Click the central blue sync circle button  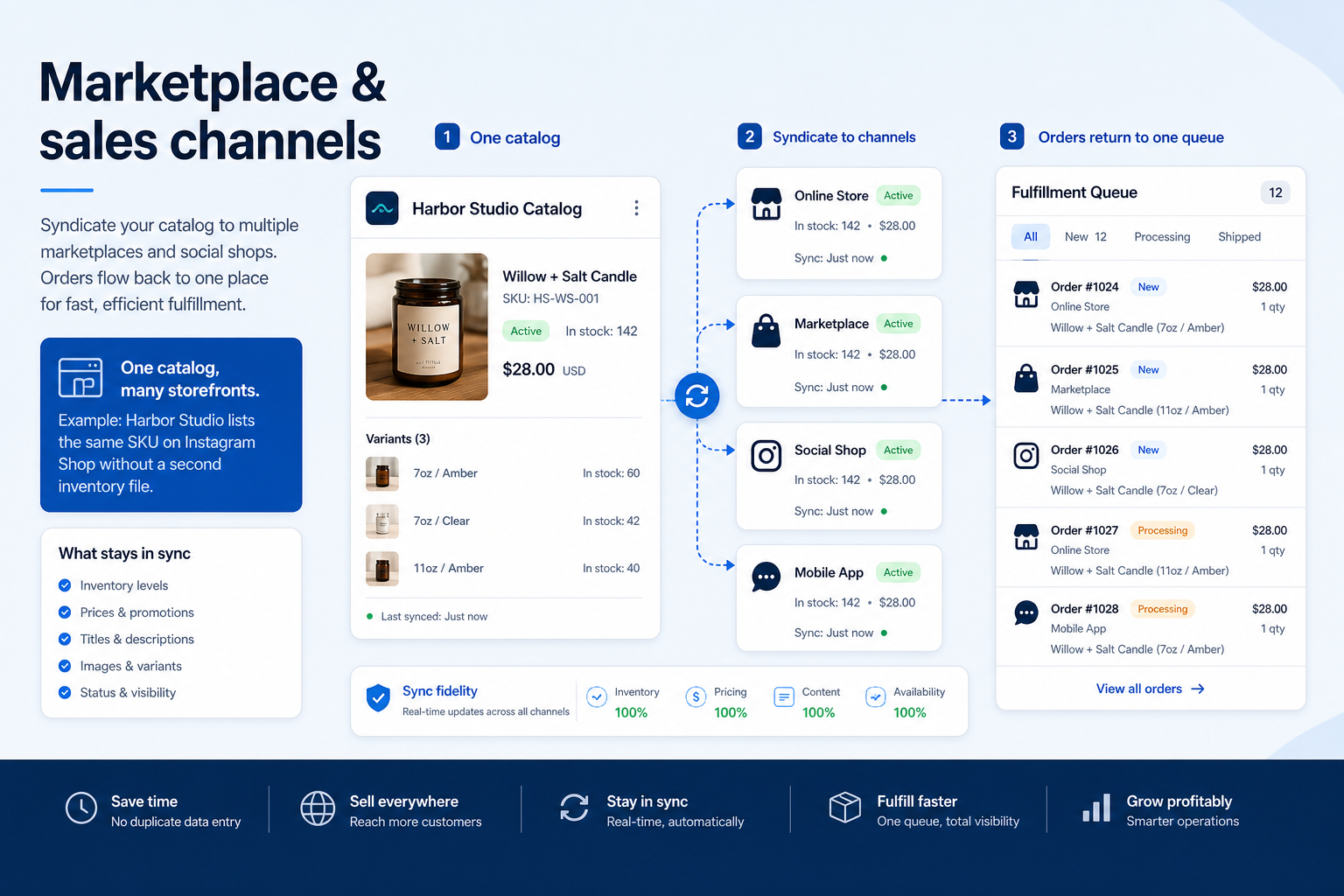[697, 396]
